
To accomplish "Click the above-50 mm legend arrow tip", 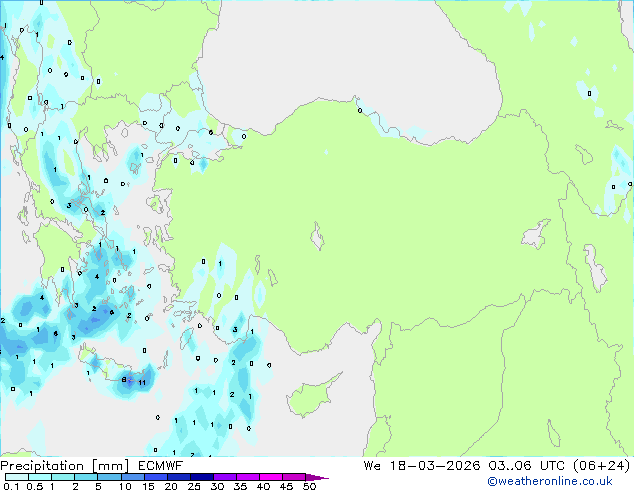I will pyautogui.click(x=317, y=477).
